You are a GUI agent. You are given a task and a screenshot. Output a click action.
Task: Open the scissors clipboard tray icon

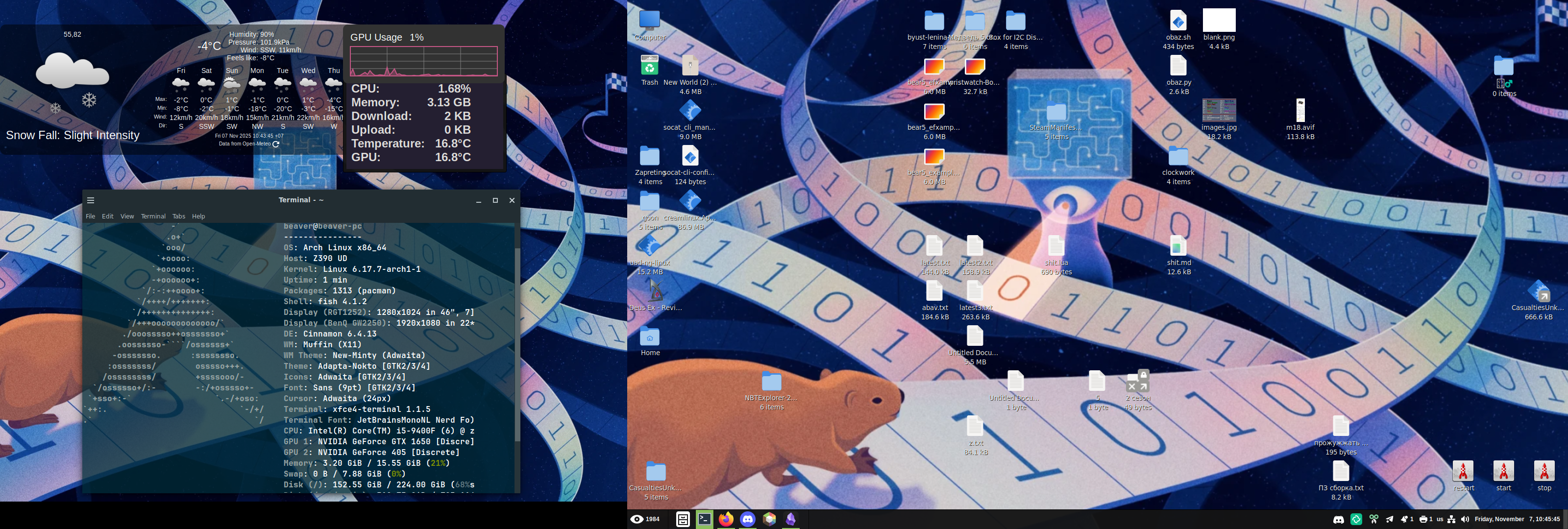click(1373, 519)
